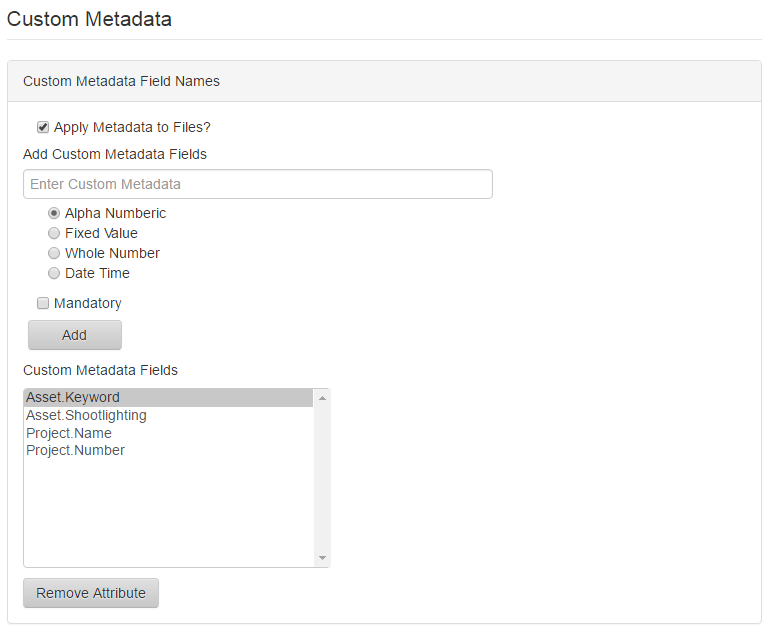Enable the Mandatory checkbox

pyautogui.click(x=43, y=303)
